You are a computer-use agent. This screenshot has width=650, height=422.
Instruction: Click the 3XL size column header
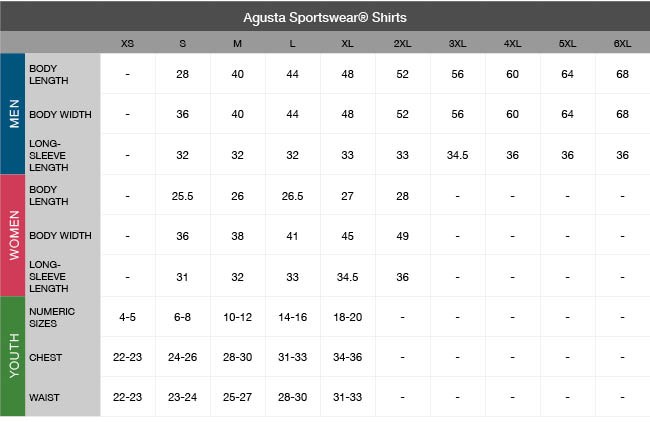click(x=457, y=44)
